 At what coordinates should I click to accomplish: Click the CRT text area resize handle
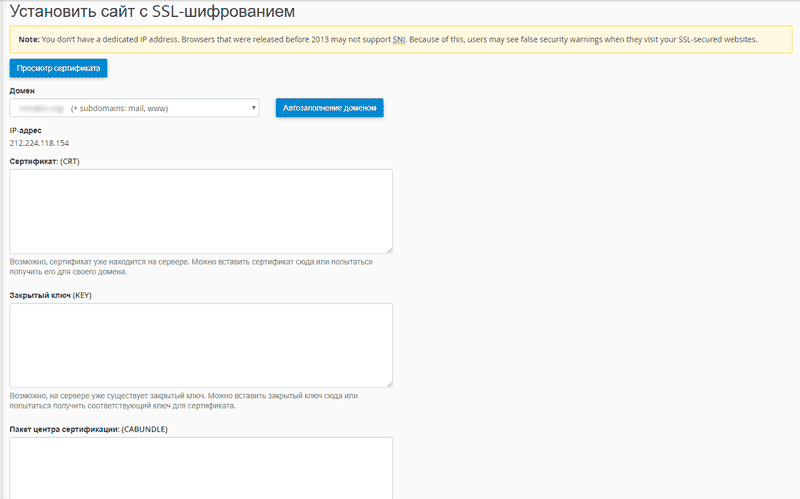388,250
